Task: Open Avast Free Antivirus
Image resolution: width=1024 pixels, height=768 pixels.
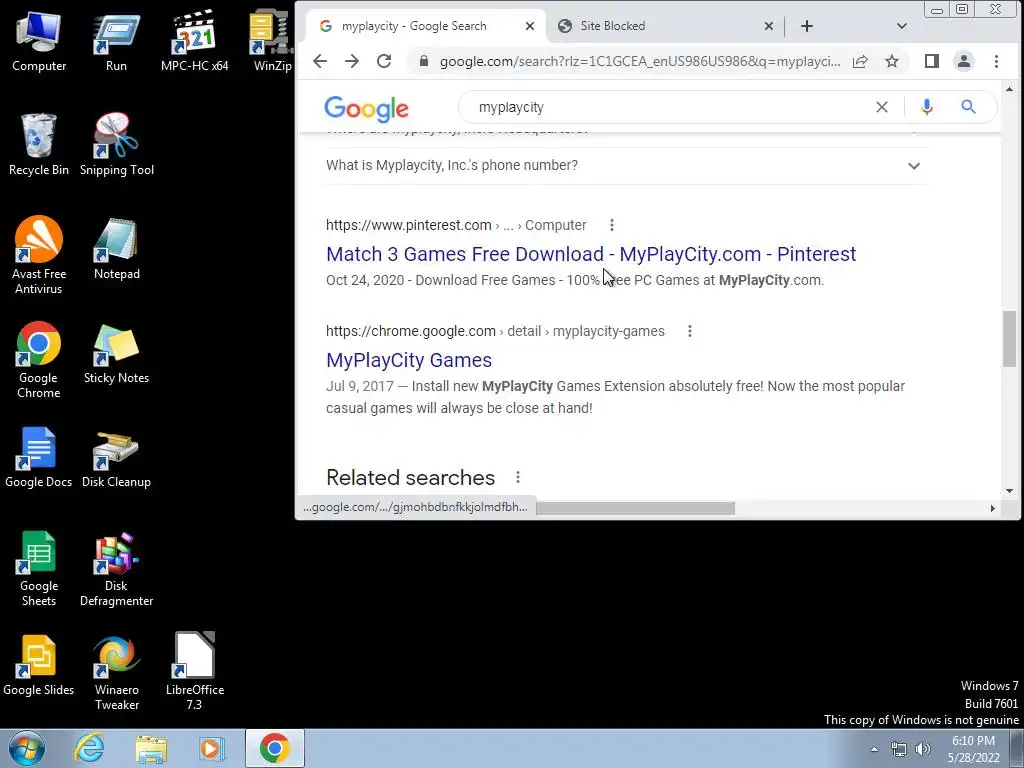Action: tap(39, 255)
